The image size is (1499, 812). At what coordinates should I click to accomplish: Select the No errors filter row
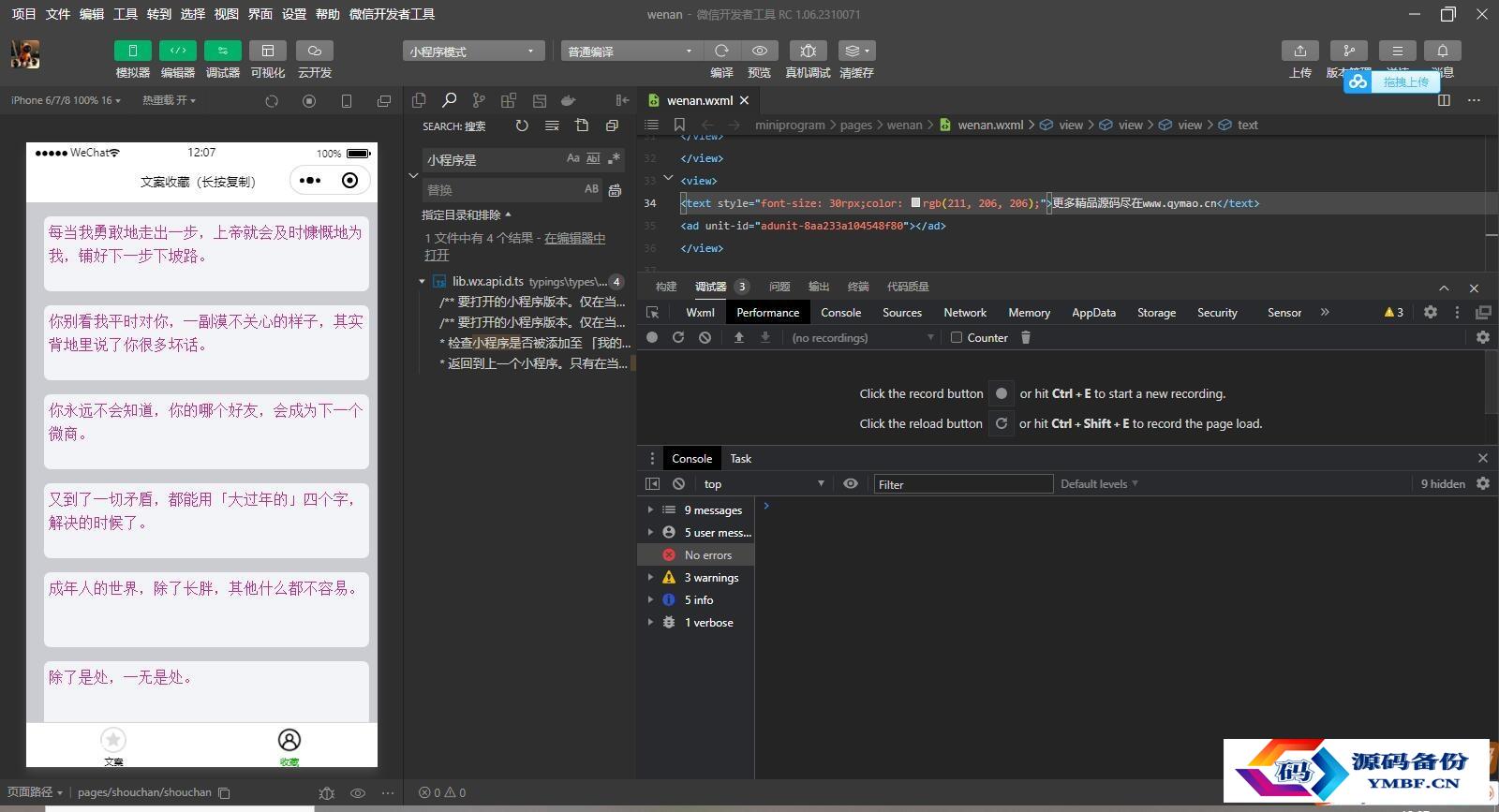[x=696, y=555]
